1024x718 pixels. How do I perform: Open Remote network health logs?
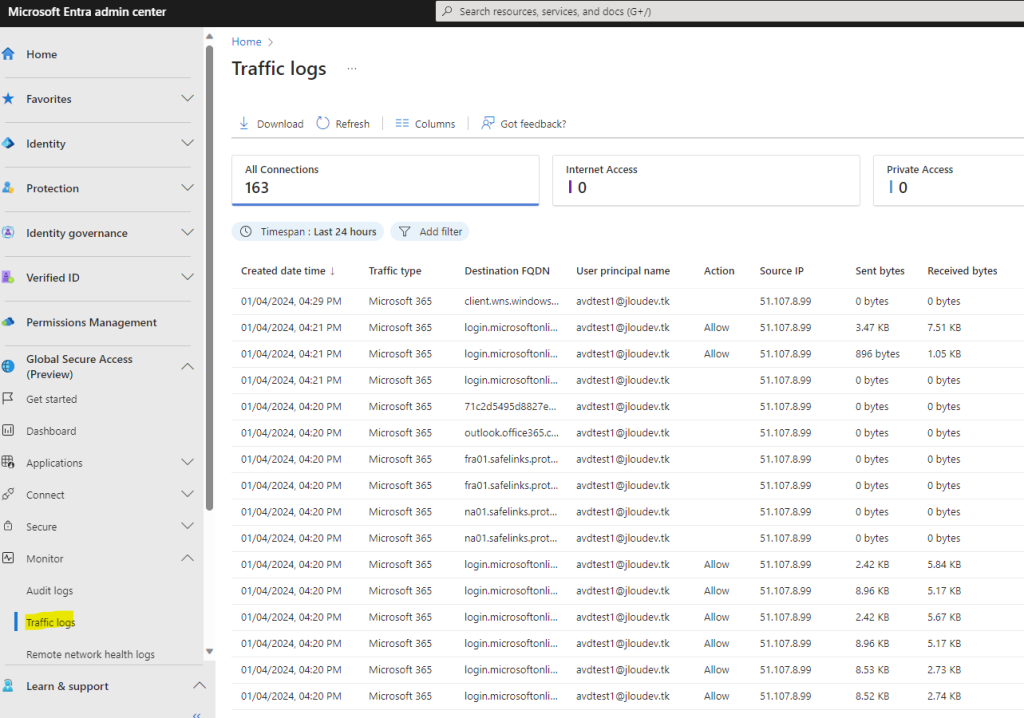pos(91,654)
